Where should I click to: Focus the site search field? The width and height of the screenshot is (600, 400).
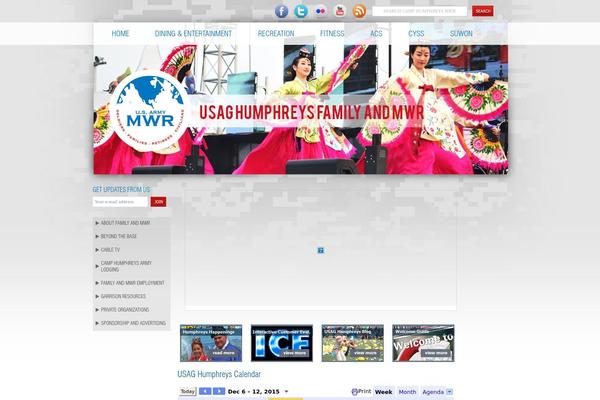(x=420, y=11)
